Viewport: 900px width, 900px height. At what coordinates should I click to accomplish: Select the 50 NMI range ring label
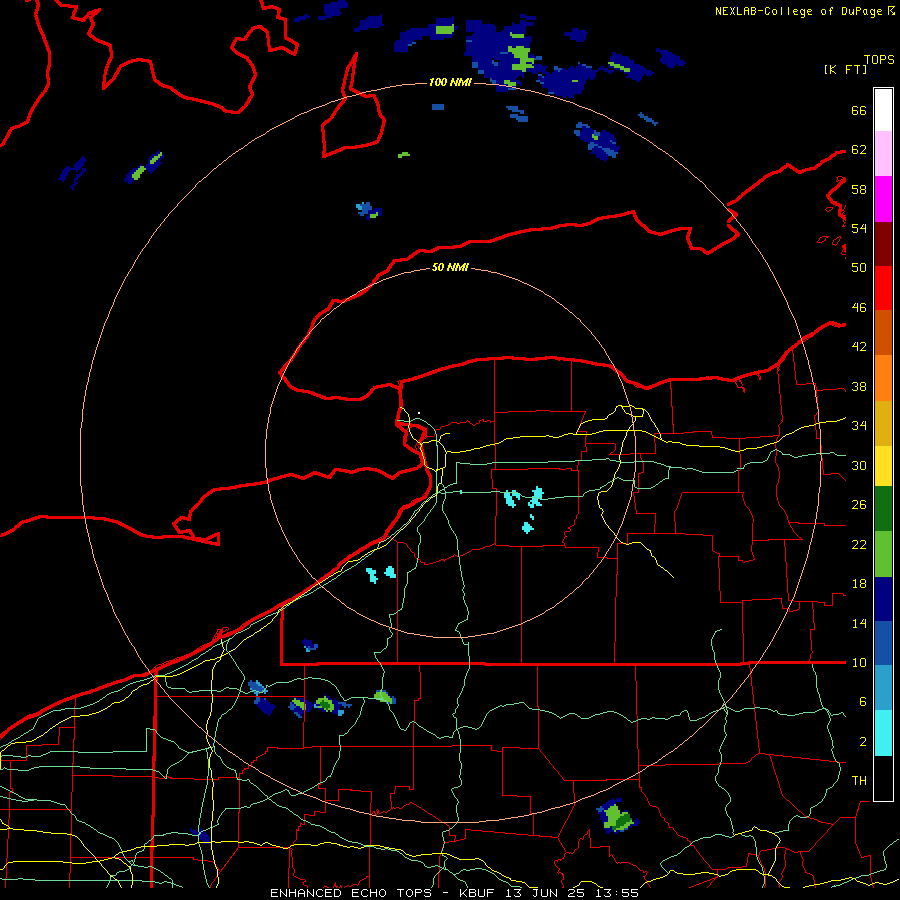point(450,267)
